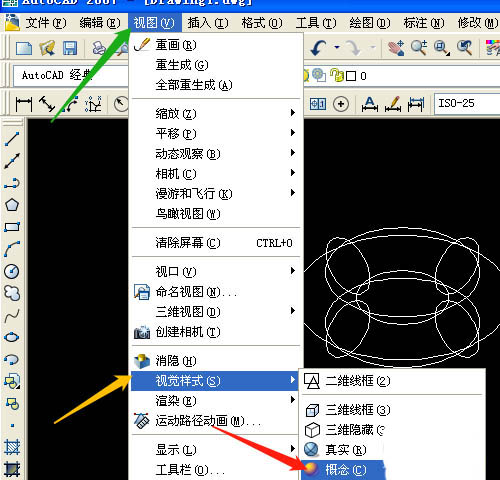This screenshot has height=480, width=500.
Task: Open the 标注(N) menu
Action: point(424,23)
